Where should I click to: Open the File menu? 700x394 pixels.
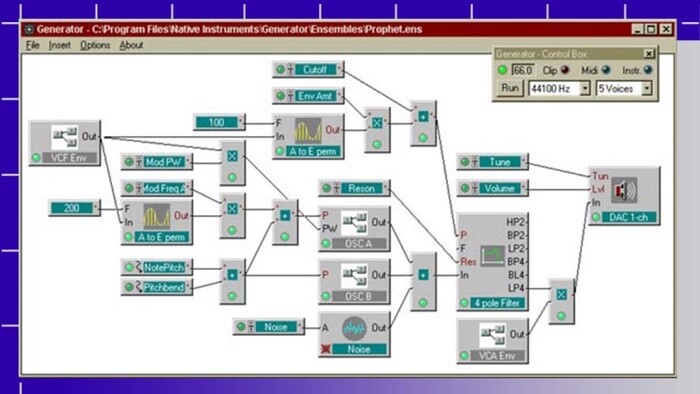pyautogui.click(x=32, y=45)
